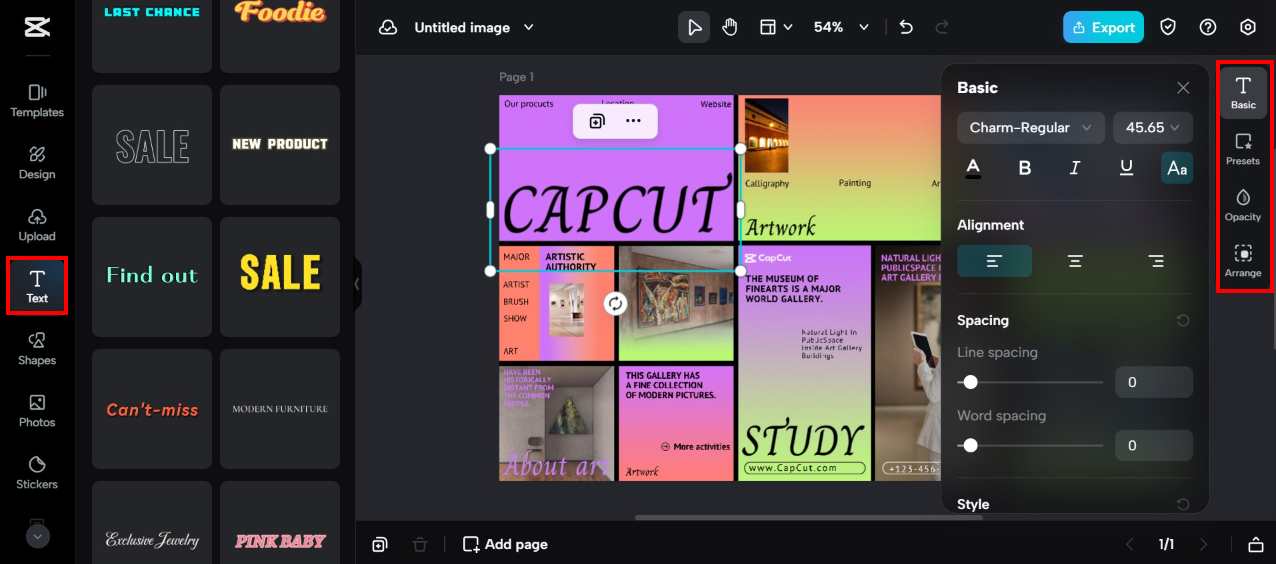
Task: Open the help question mark icon
Action: coord(1208,28)
